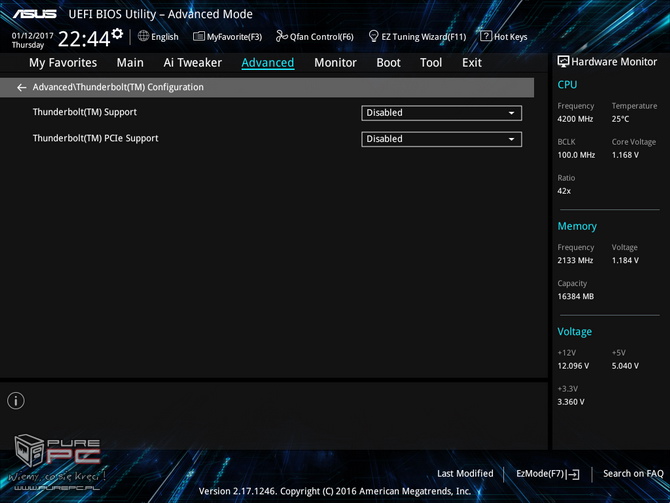Click the Version 2.17.1246 copyright text
Viewport: 670px width, 503px height.
point(335,491)
